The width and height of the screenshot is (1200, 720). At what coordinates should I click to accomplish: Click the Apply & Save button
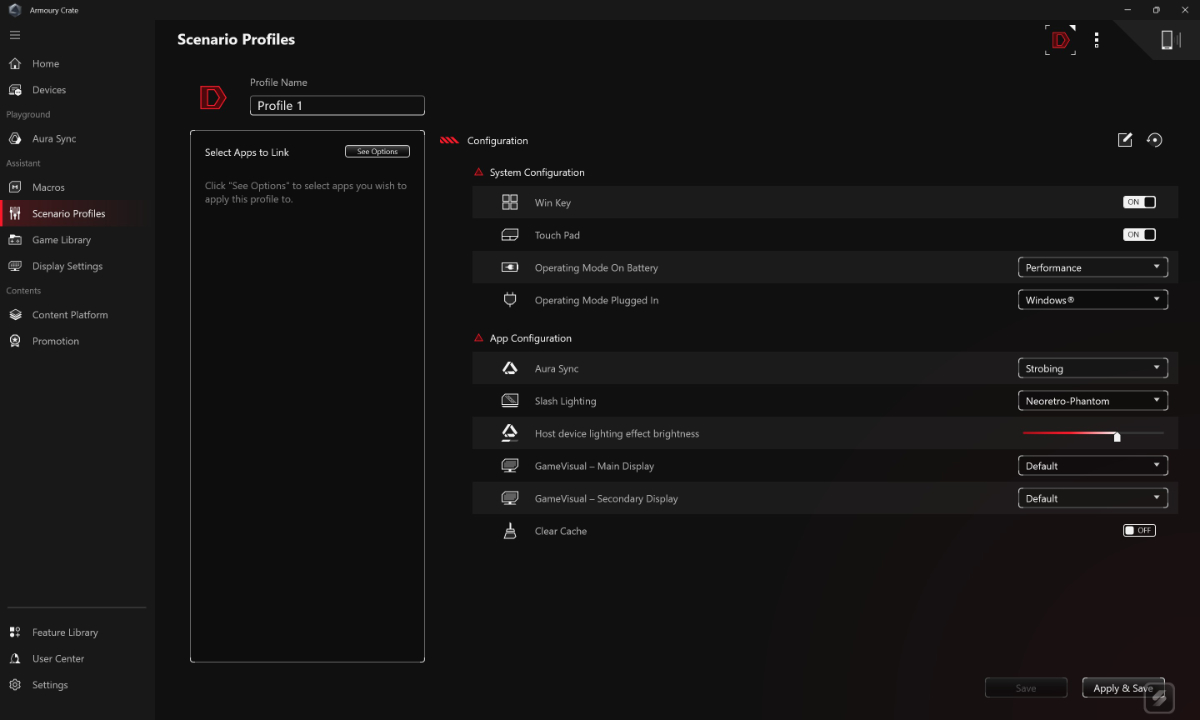1123,688
